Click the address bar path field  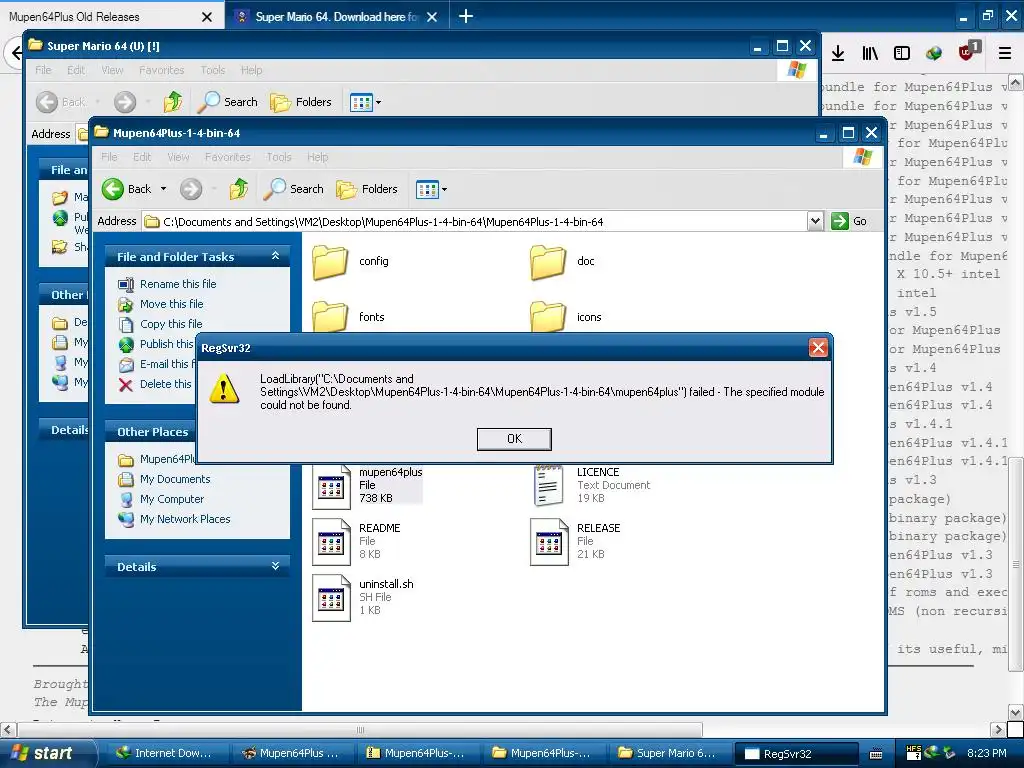pyautogui.click(x=474, y=222)
